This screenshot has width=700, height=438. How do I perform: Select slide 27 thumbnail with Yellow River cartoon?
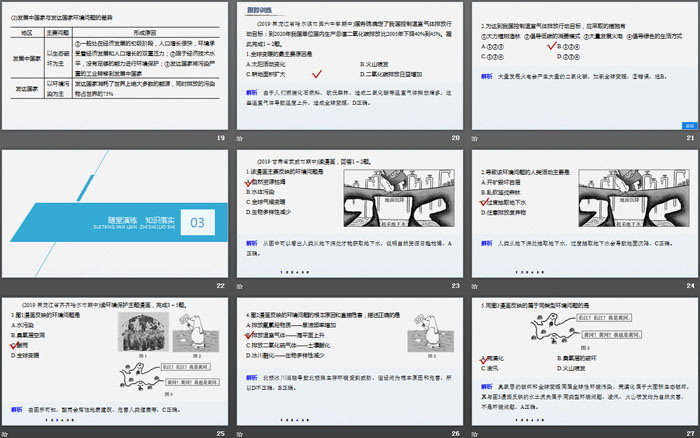tap(585, 361)
